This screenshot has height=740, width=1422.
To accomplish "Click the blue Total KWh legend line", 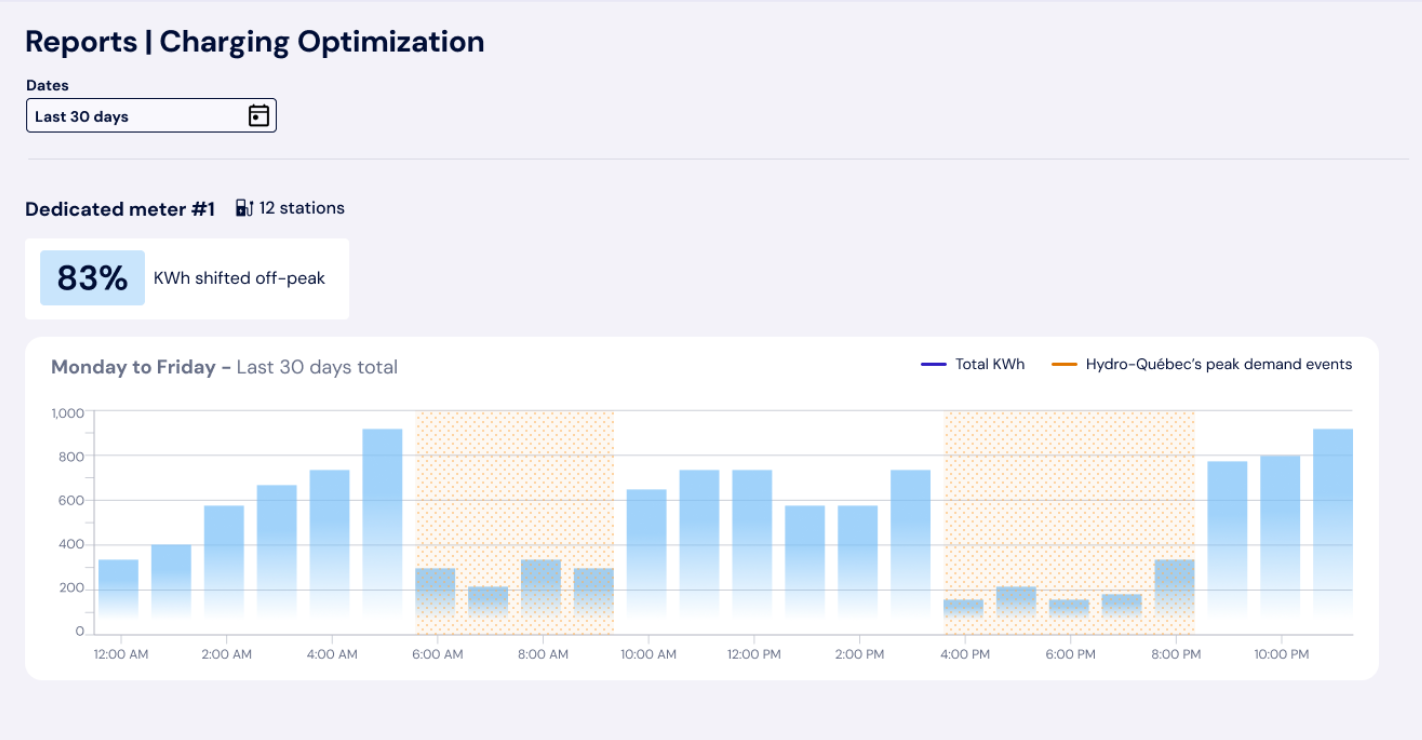I will coord(933,365).
